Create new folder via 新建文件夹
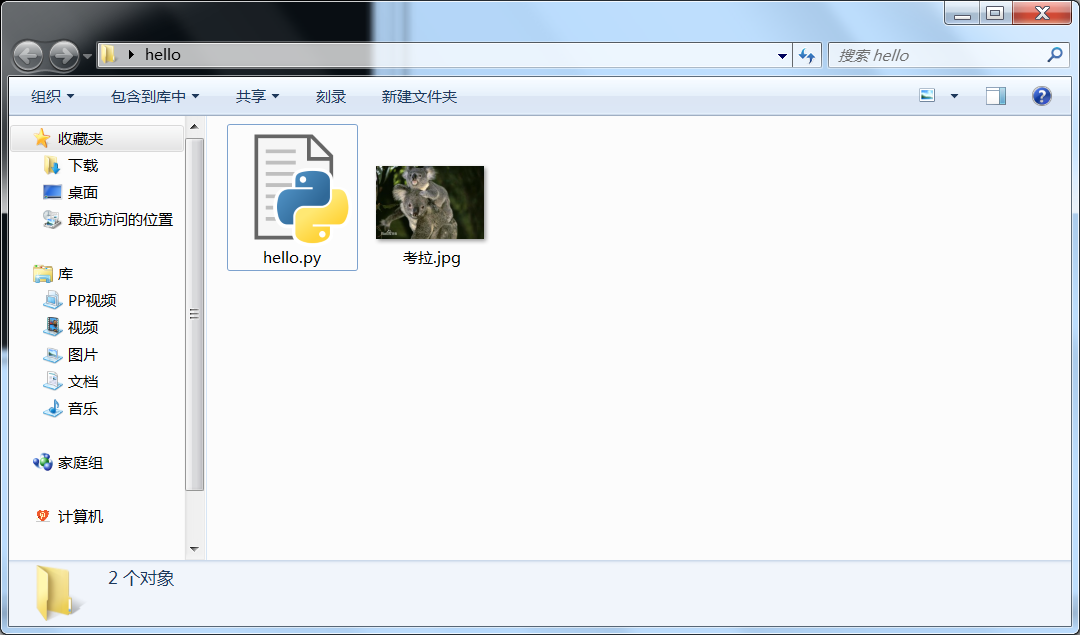 tap(419, 96)
